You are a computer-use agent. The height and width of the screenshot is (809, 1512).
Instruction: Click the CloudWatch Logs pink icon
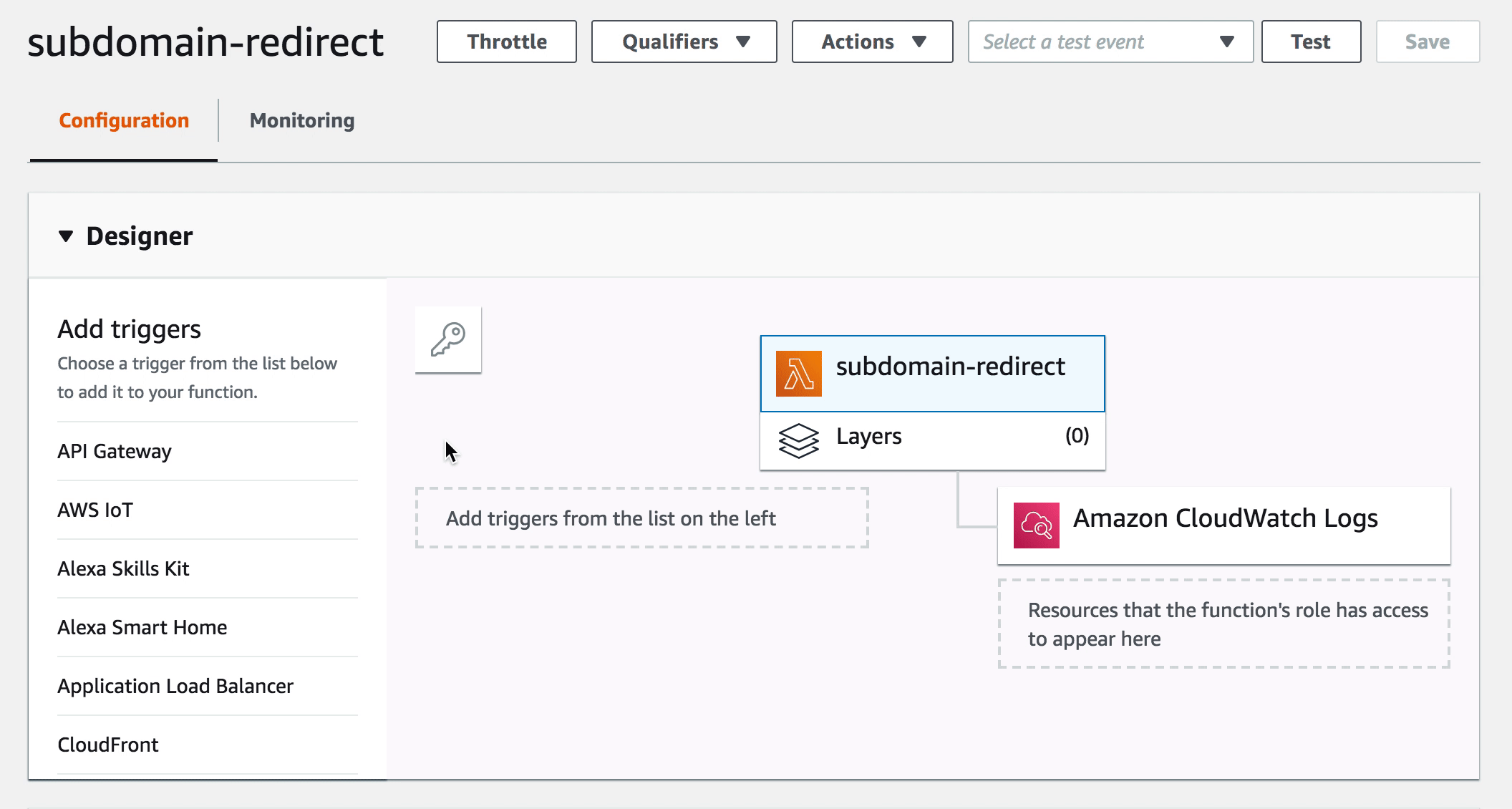pos(1036,525)
